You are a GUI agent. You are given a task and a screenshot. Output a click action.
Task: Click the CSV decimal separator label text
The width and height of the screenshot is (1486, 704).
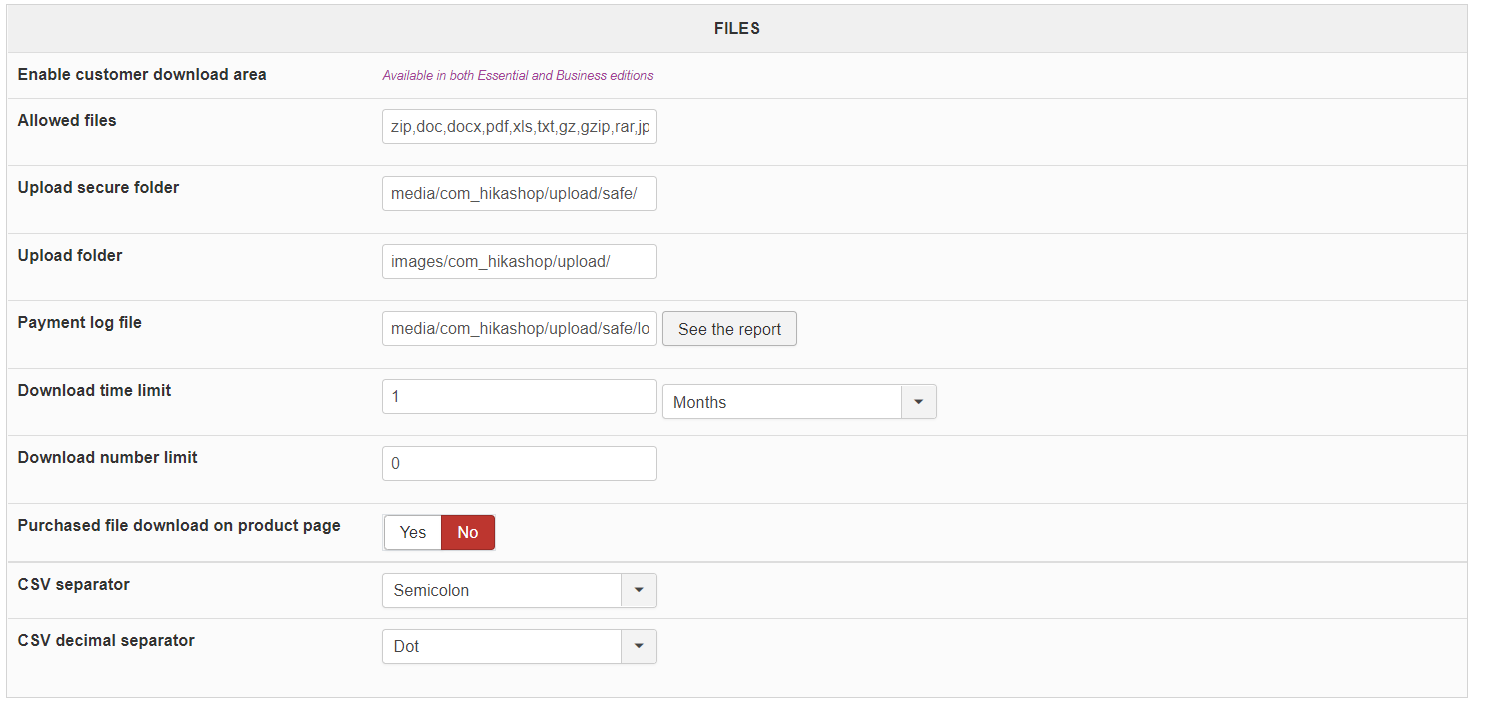(x=106, y=640)
